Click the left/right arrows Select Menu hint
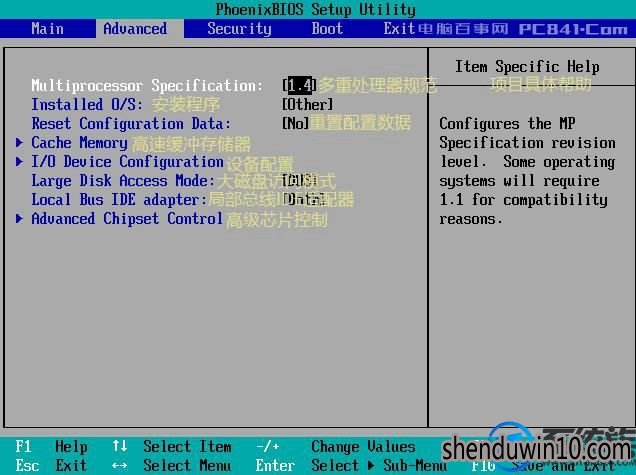 point(172,465)
